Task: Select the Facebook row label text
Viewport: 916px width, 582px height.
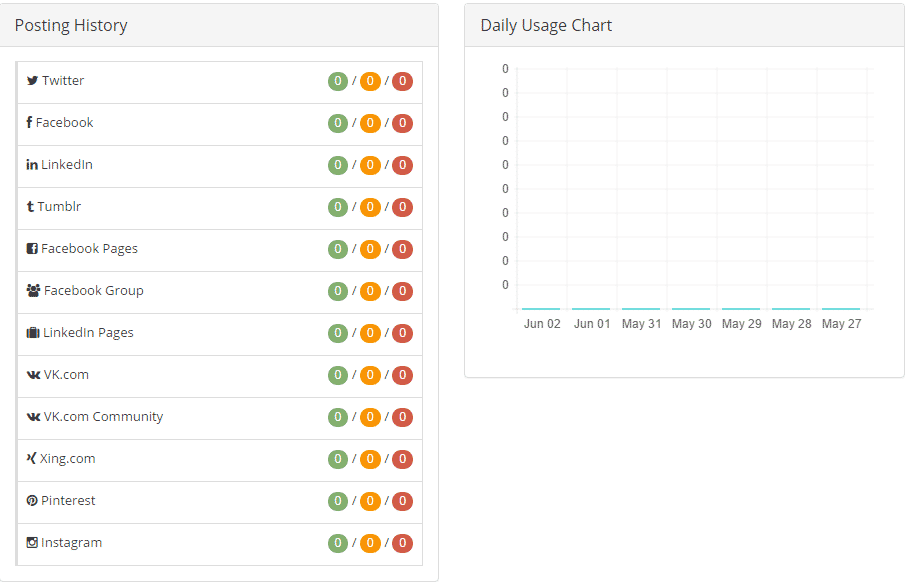Action: tap(64, 123)
